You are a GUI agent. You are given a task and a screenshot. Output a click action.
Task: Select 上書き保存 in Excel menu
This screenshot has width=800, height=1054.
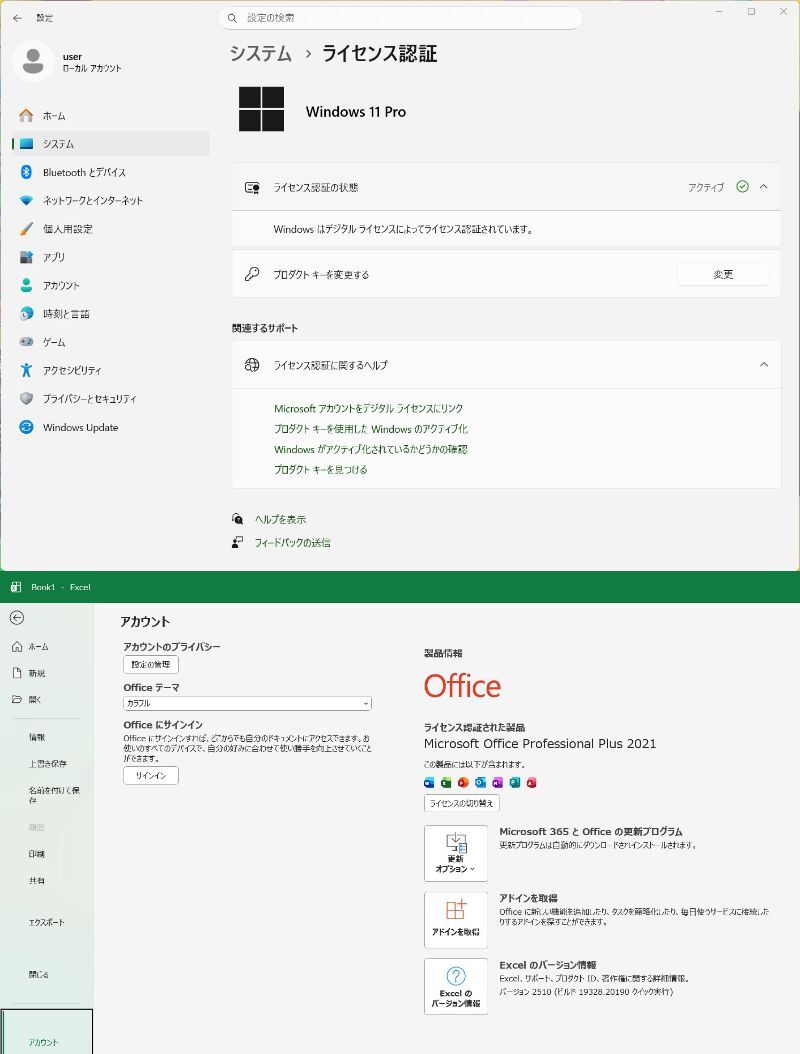tap(48, 763)
